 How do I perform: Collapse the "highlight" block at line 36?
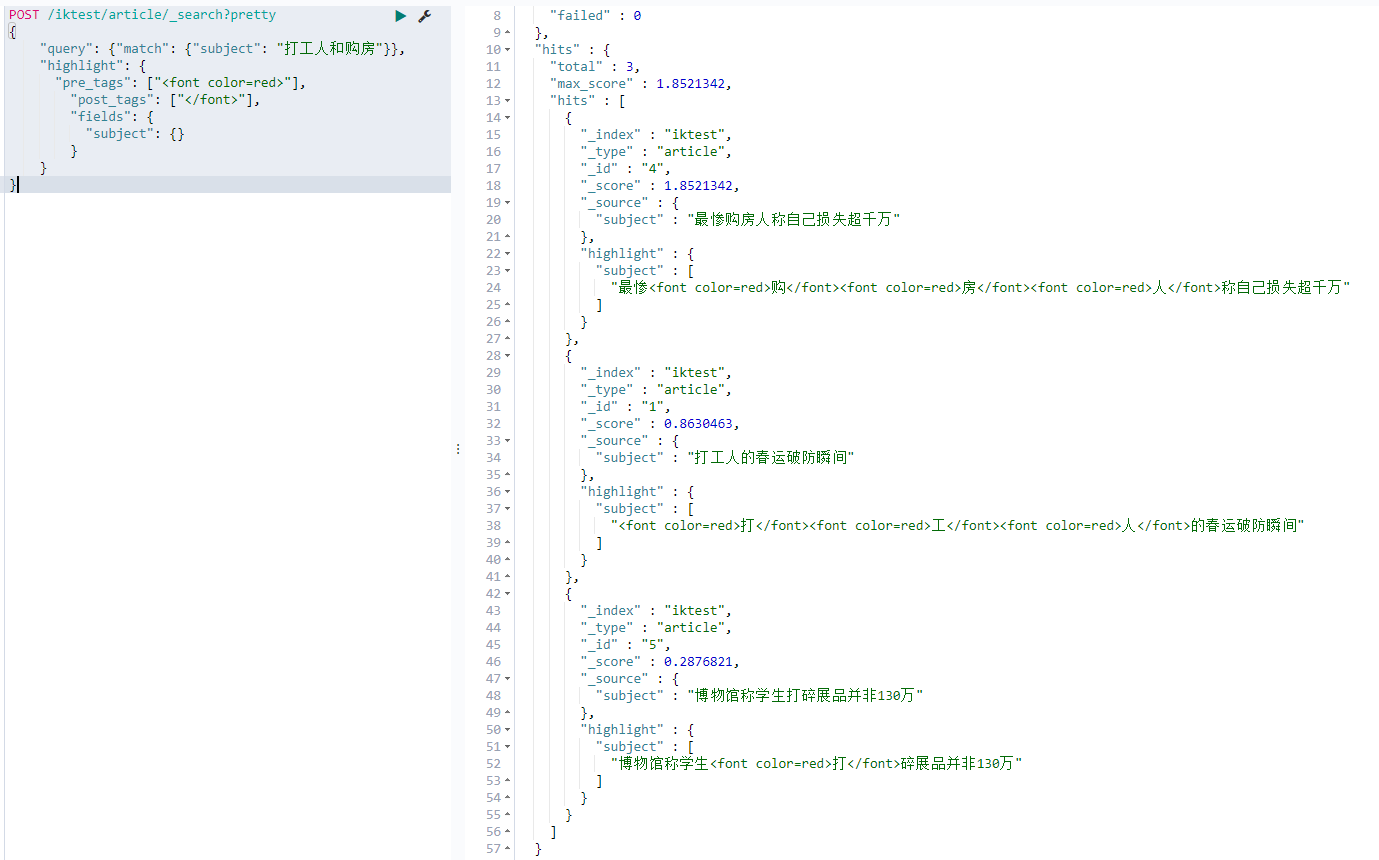point(507,492)
